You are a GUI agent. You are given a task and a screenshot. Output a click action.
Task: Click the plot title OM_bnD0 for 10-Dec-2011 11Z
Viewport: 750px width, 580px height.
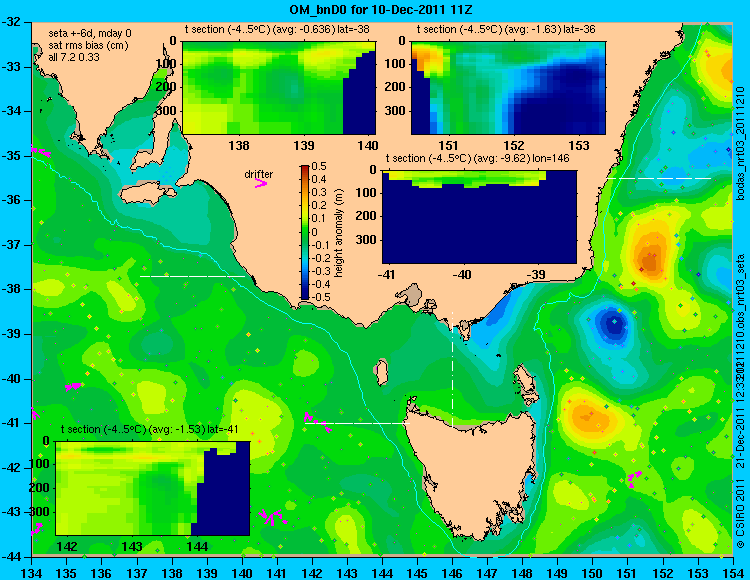[x=381, y=9]
